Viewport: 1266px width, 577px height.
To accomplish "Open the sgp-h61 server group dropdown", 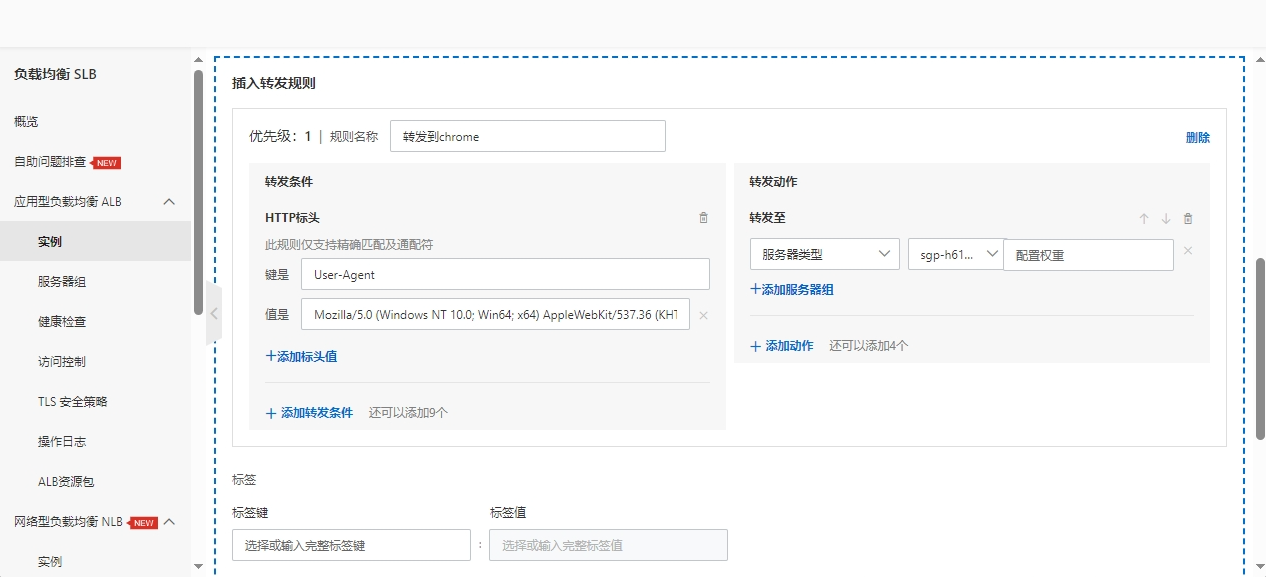I will [955, 255].
